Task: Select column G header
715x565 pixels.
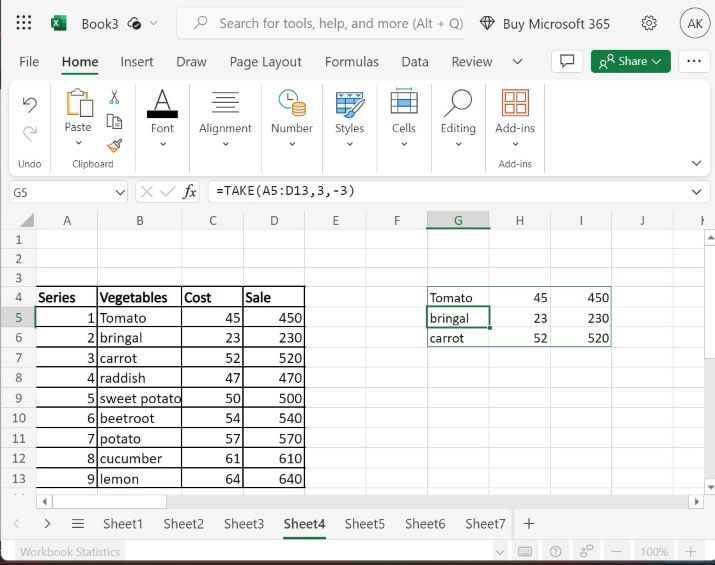Action: [x=458, y=220]
